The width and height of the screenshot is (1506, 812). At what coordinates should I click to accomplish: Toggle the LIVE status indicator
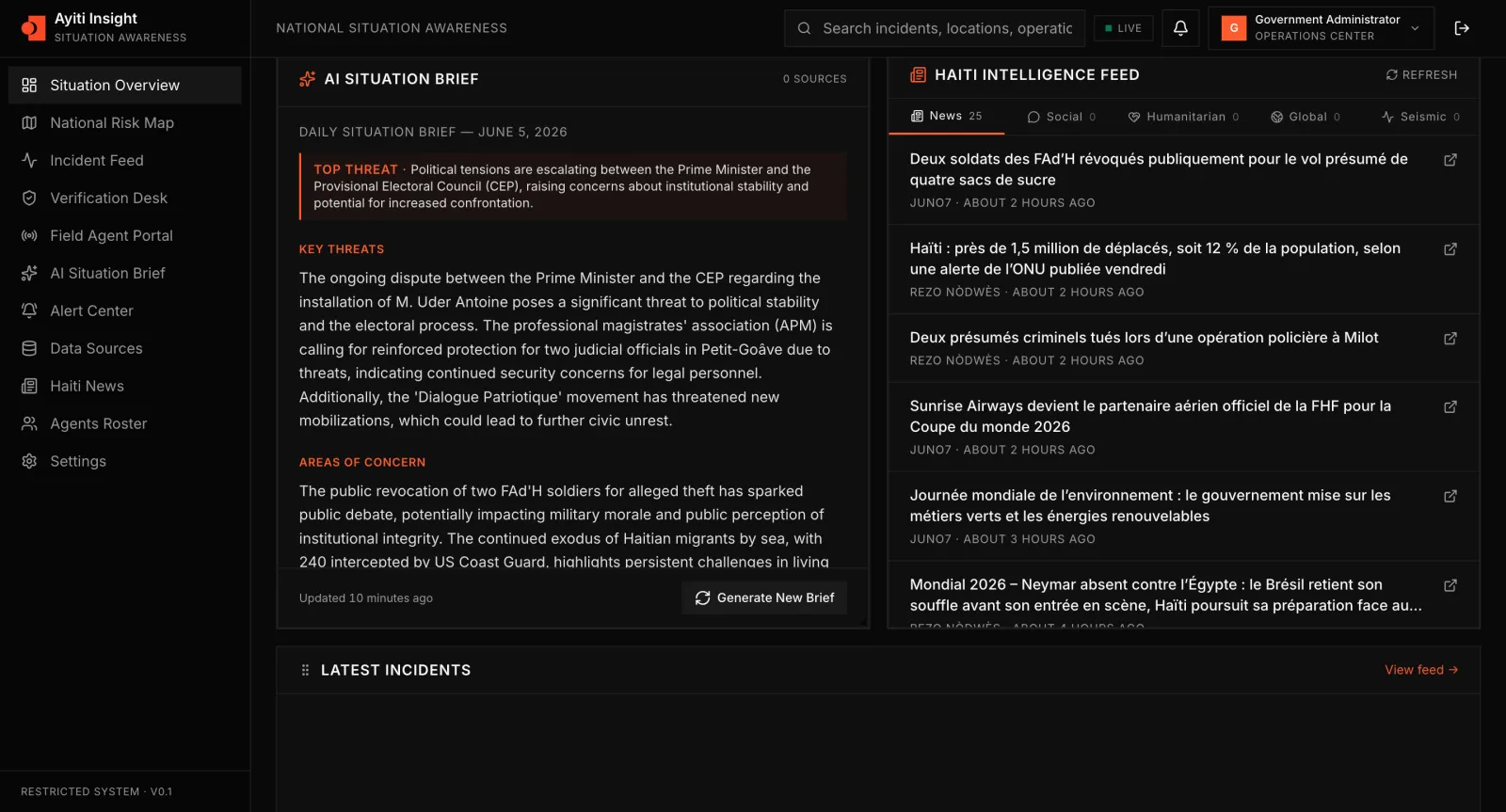(x=1123, y=28)
